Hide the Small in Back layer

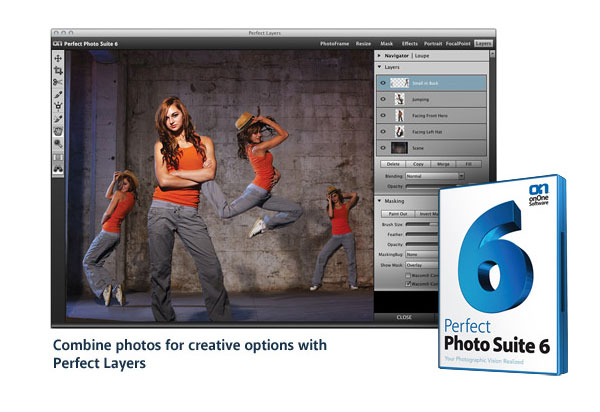383,83
